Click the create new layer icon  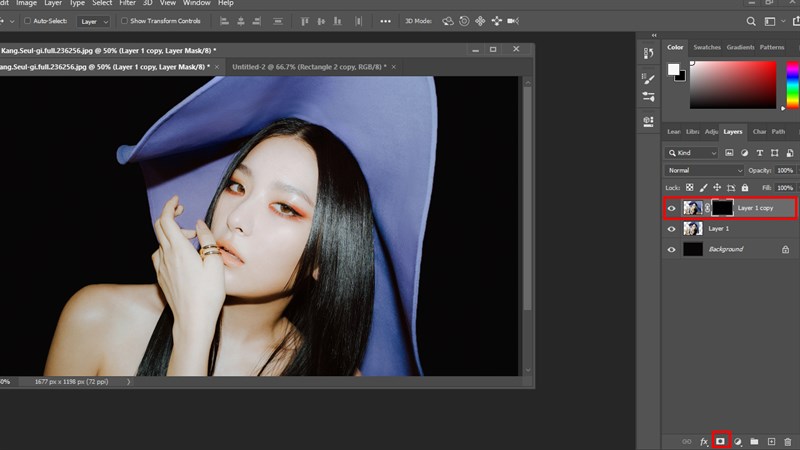coord(771,441)
